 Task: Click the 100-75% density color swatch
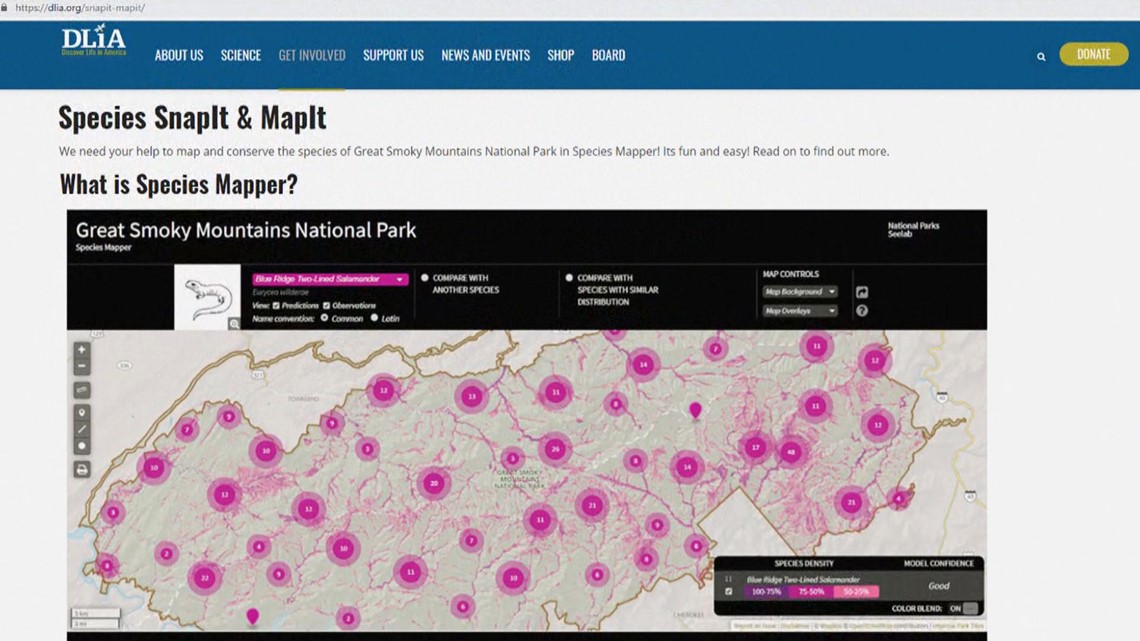click(766, 592)
